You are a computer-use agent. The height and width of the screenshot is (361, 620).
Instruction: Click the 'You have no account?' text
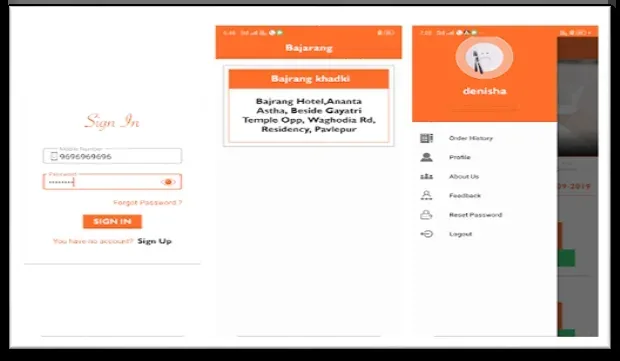(93, 241)
